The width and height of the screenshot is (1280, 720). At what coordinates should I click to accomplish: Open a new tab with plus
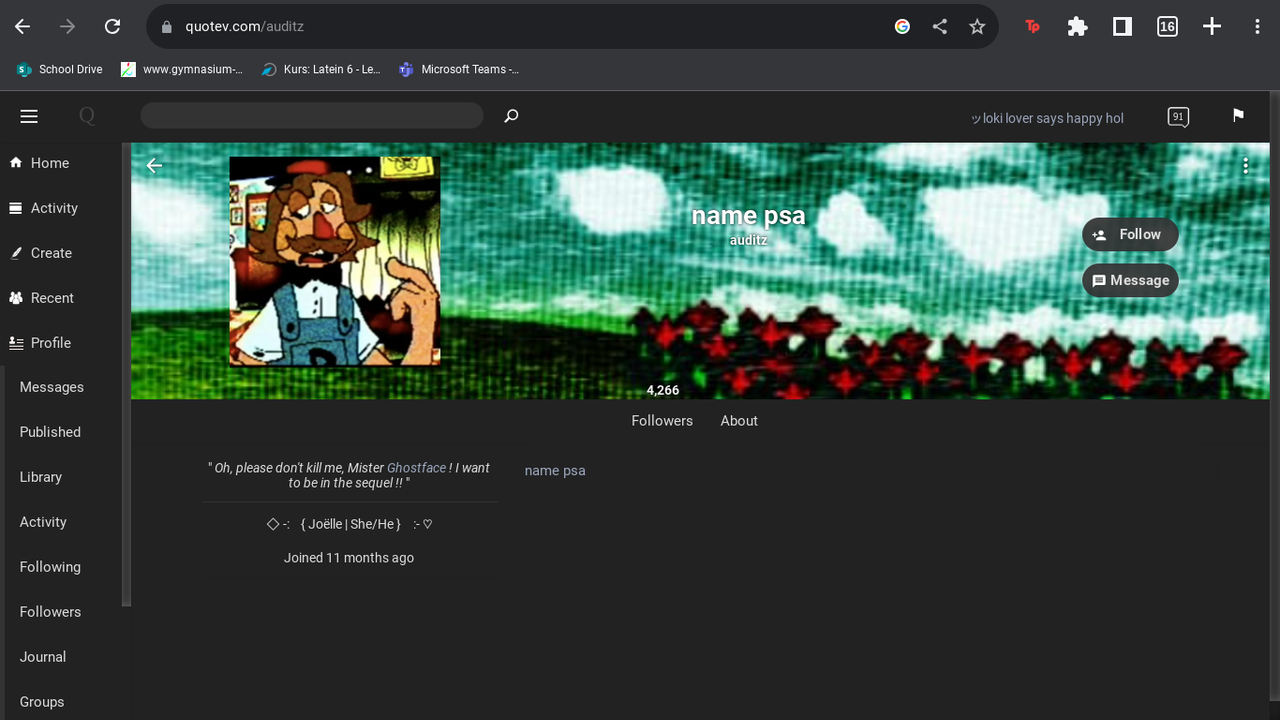[1212, 27]
